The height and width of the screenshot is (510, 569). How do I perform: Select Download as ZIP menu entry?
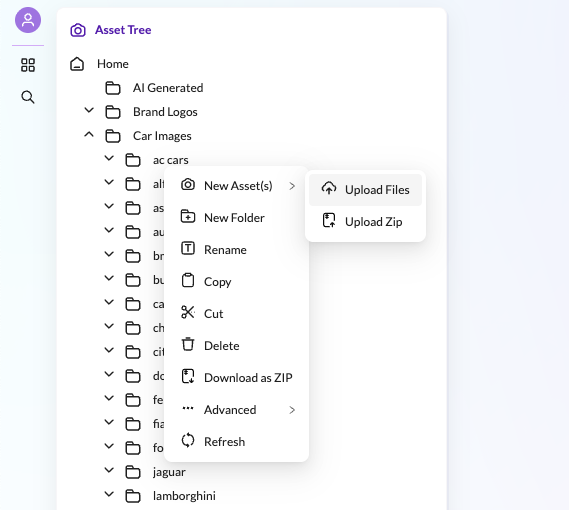tap(236, 378)
